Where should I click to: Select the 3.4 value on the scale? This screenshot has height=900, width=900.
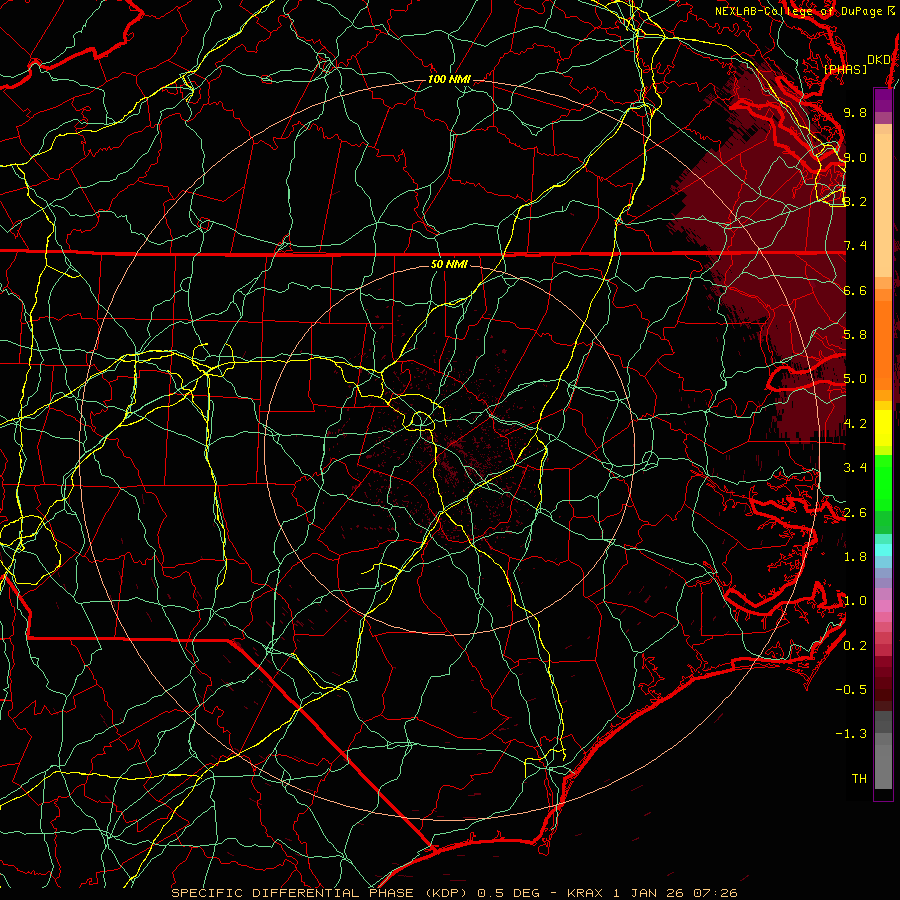pyautogui.click(x=855, y=468)
